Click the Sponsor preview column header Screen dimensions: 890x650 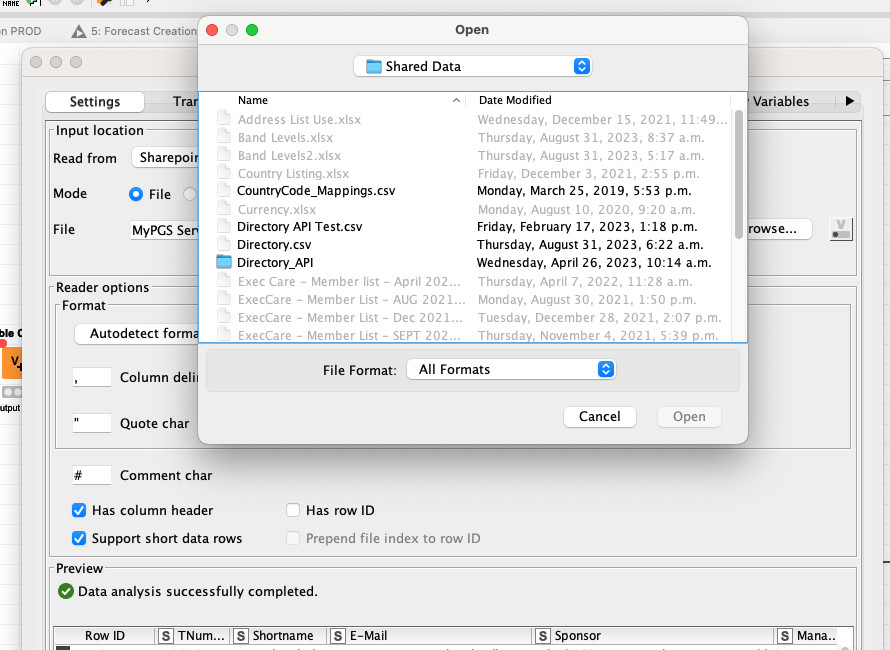[654, 636]
